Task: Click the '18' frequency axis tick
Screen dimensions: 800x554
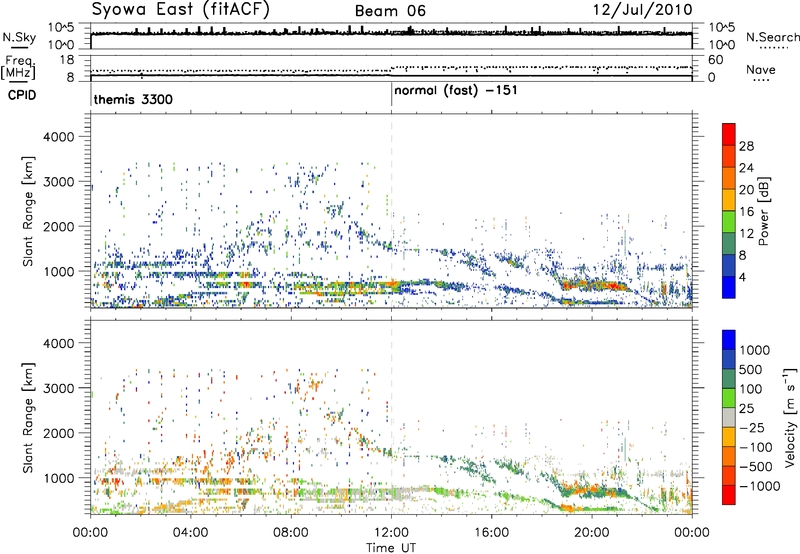Action: [67, 60]
